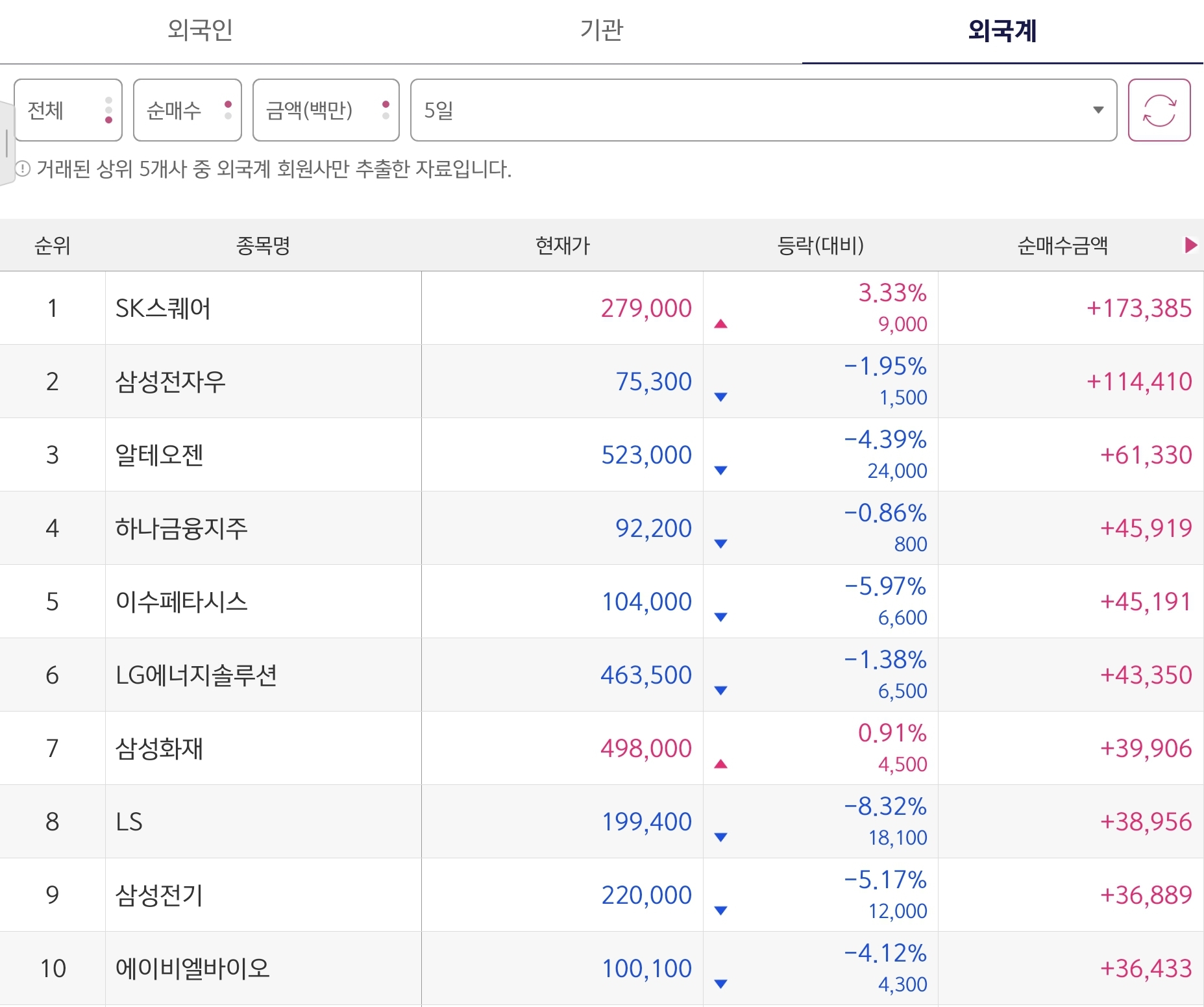Click the +43,350 net buy amount
The height and width of the screenshot is (1007, 1204).
(1146, 675)
